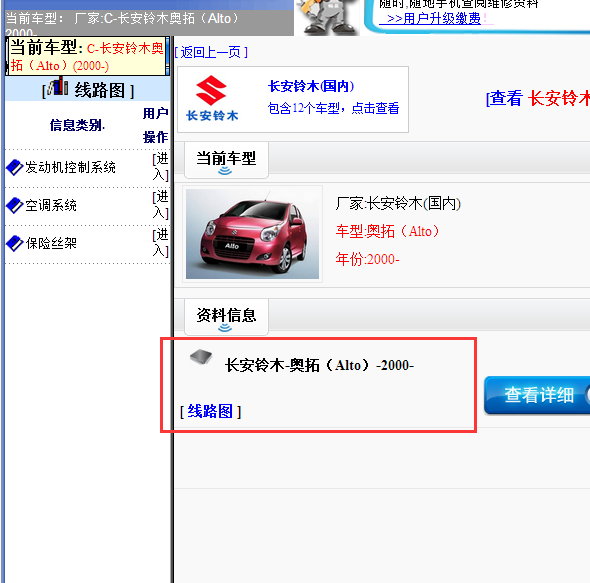Click 进入 for 空调系统
The height and width of the screenshot is (583, 590).
click(160, 204)
